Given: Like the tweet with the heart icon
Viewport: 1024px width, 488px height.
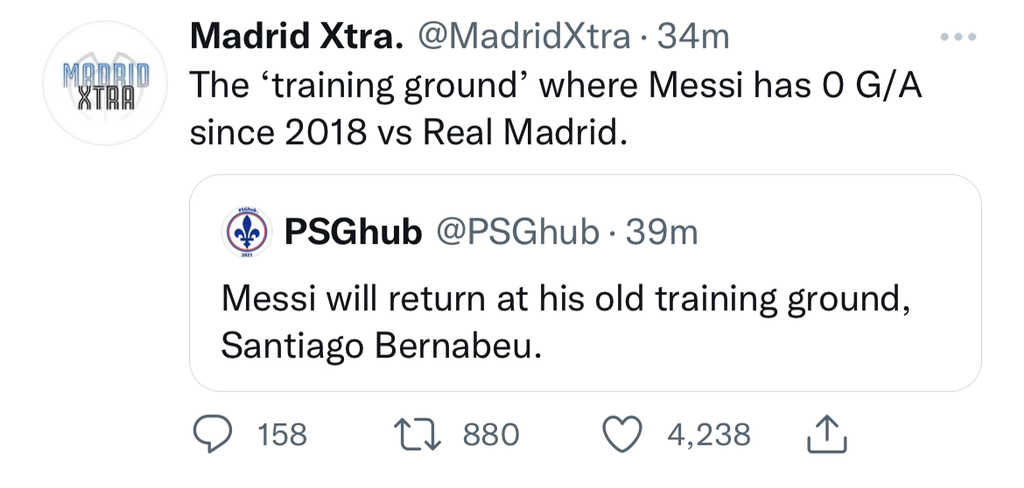Looking at the screenshot, I should coord(625,434).
